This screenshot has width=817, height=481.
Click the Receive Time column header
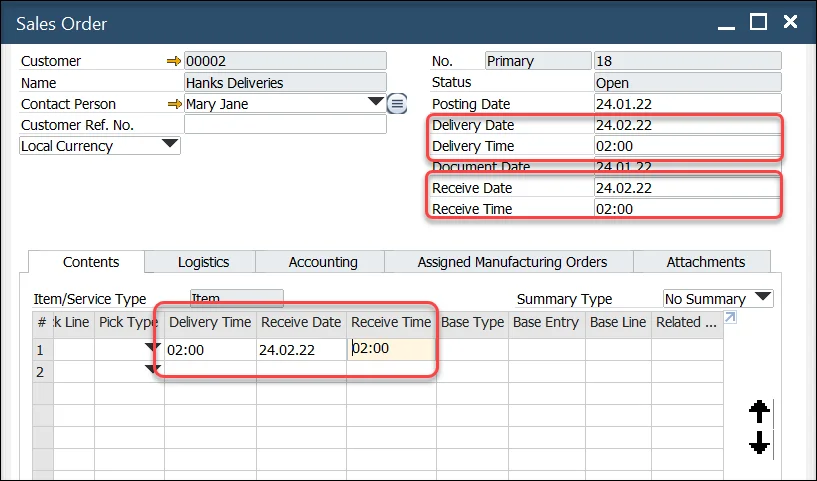391,322
